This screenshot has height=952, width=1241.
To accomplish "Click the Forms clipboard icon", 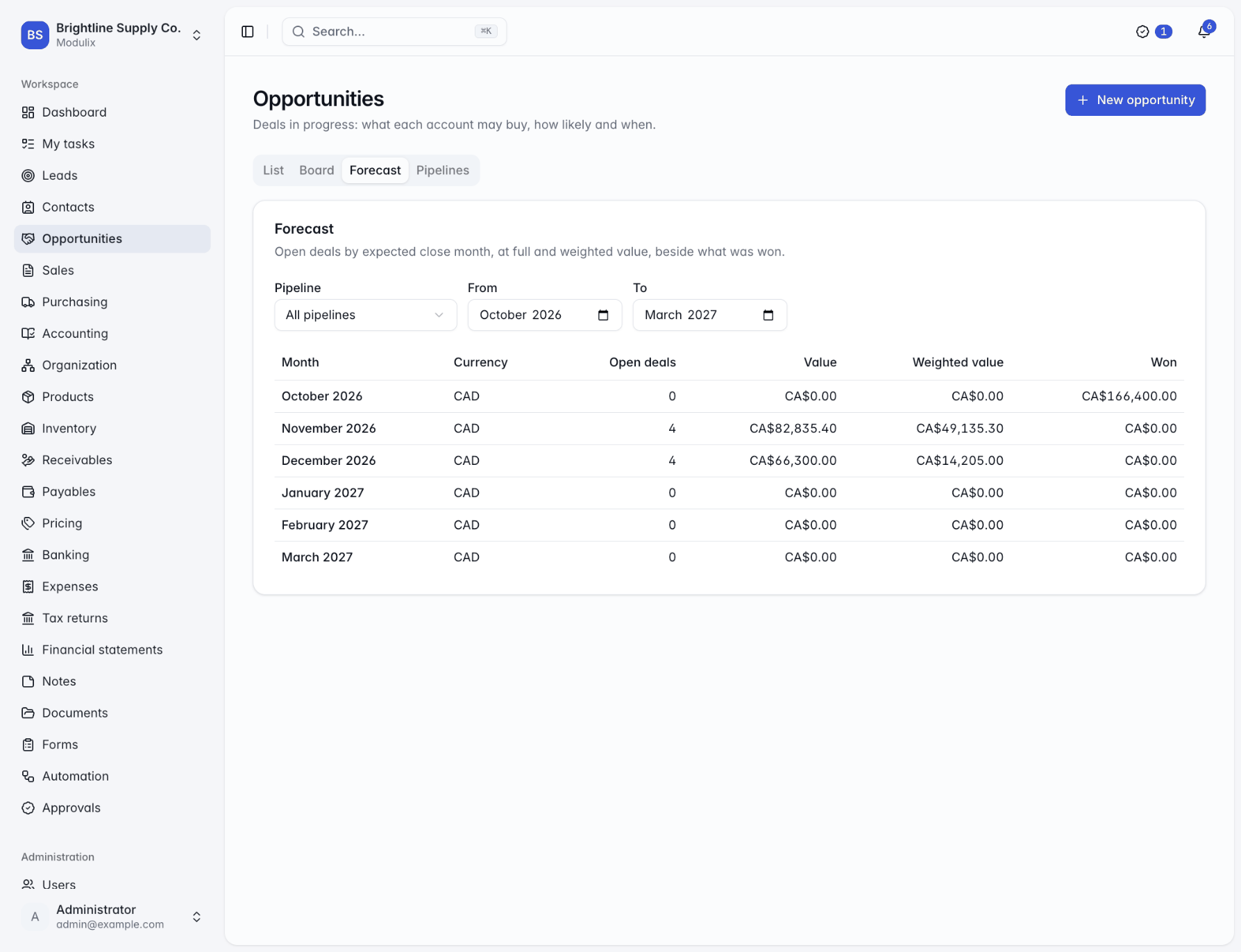I will click(28, 745).
